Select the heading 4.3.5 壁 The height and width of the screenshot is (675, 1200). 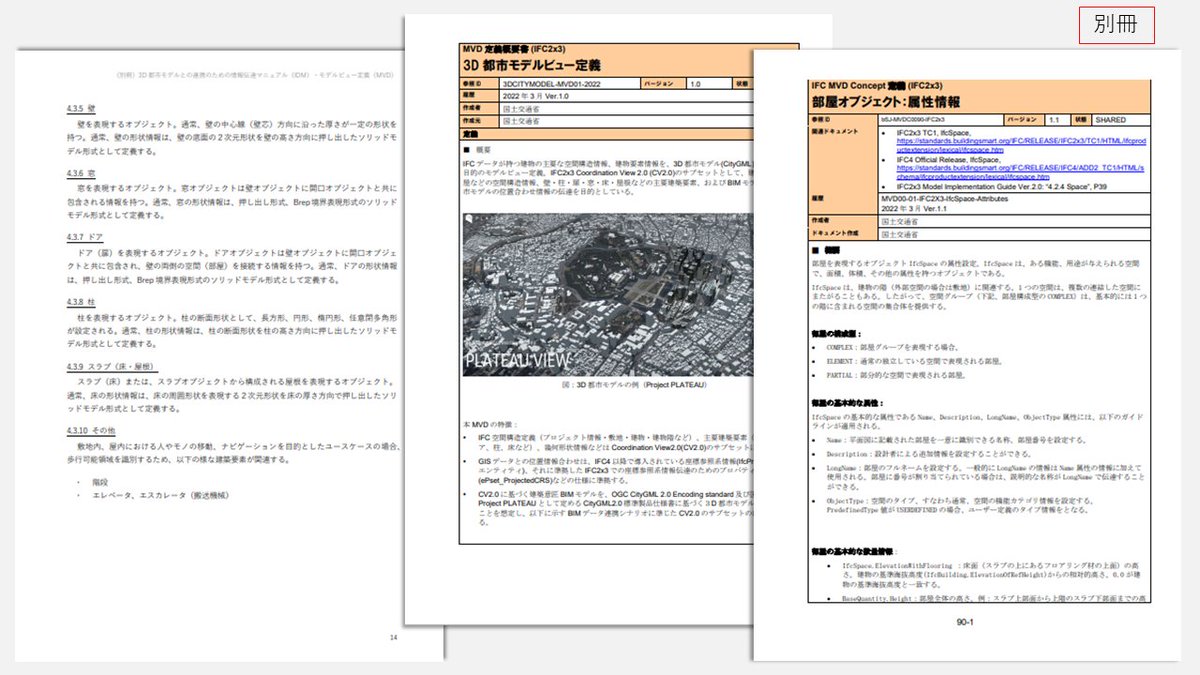click(x=80, y=108)
